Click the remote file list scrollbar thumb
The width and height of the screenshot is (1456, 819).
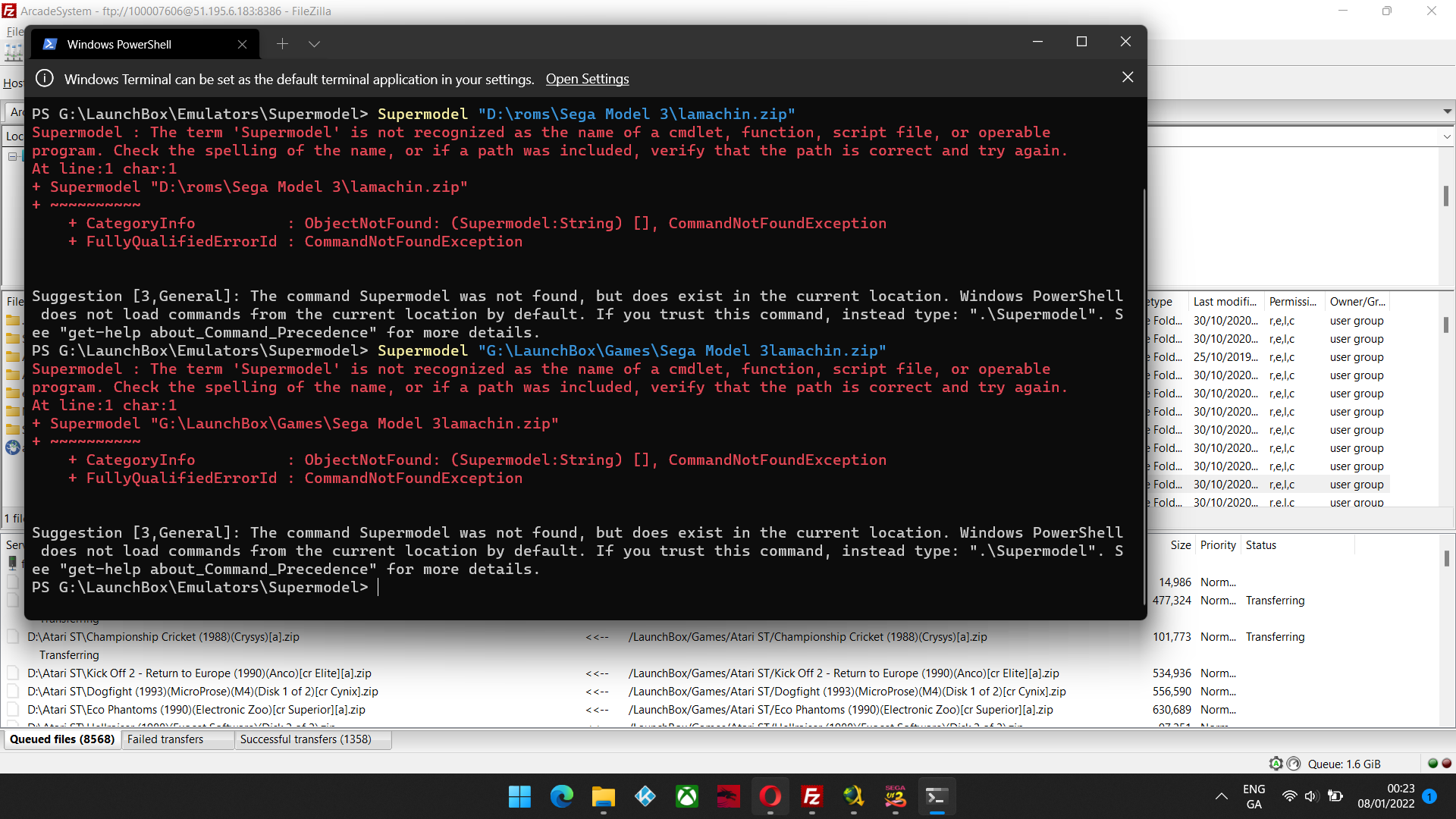pyautogui.click(x=1447, y=325)
